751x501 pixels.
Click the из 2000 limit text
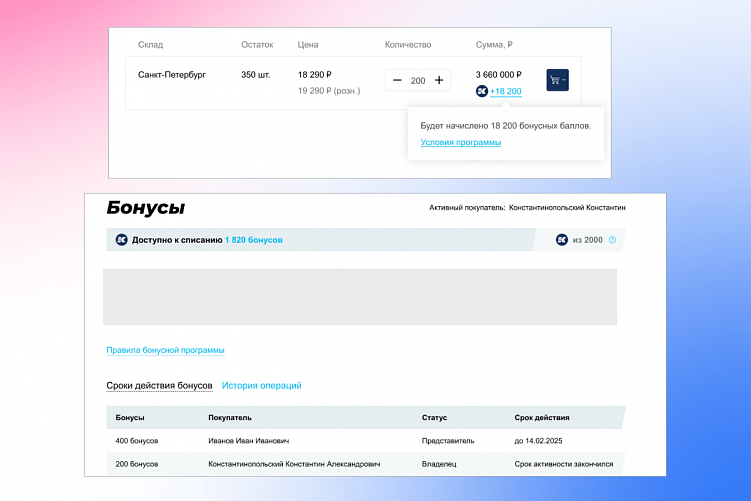(588, 240)
